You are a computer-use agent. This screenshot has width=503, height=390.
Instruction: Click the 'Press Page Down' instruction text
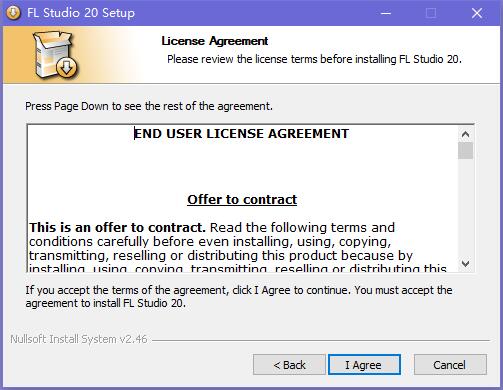(x=149, y=106)
